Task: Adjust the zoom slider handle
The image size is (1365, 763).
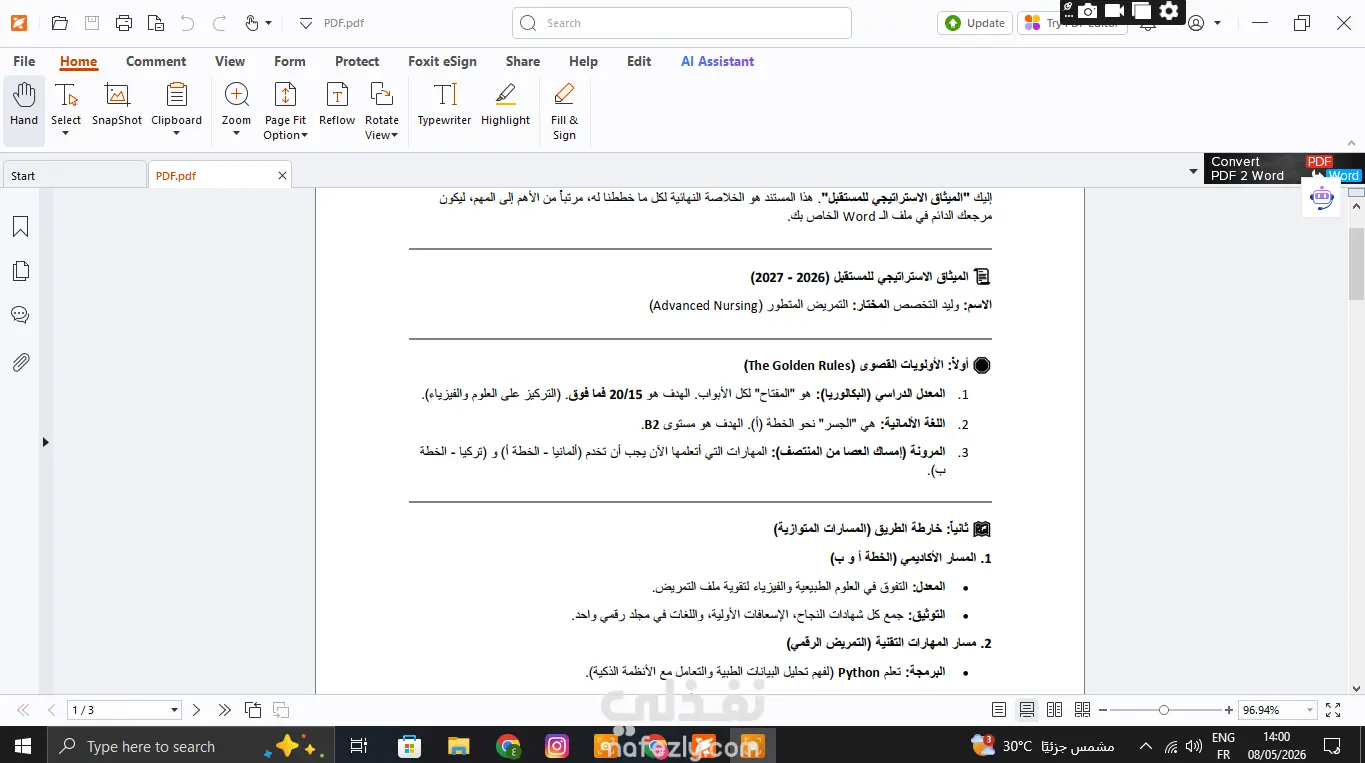Action: pyautogui.click(x=1164, y=710)
